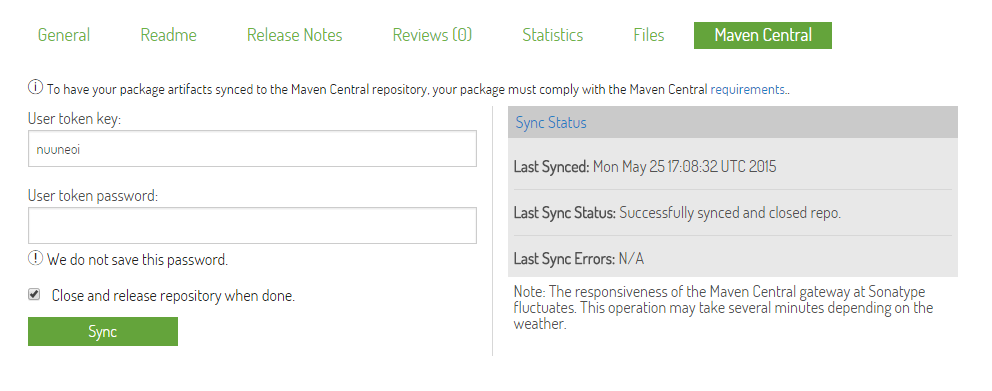View the Reviews (0) tab

point(432,35)
